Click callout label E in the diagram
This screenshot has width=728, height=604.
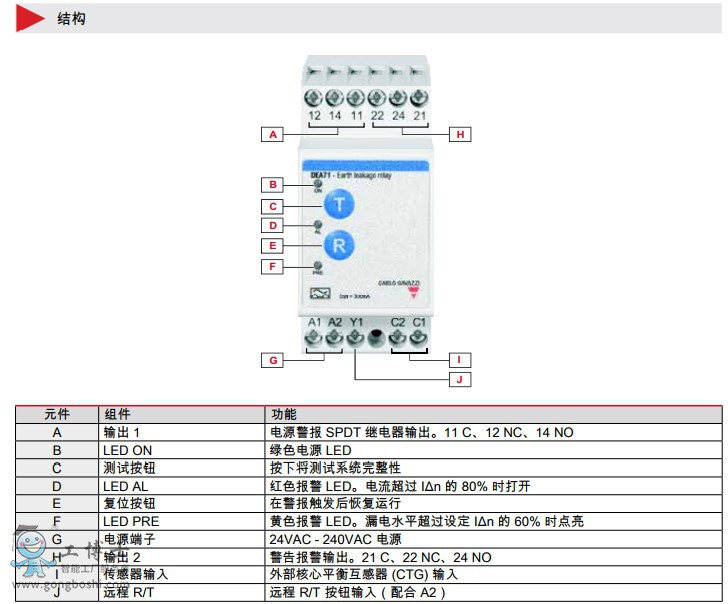pyautogui.click(x=273, y=246)
